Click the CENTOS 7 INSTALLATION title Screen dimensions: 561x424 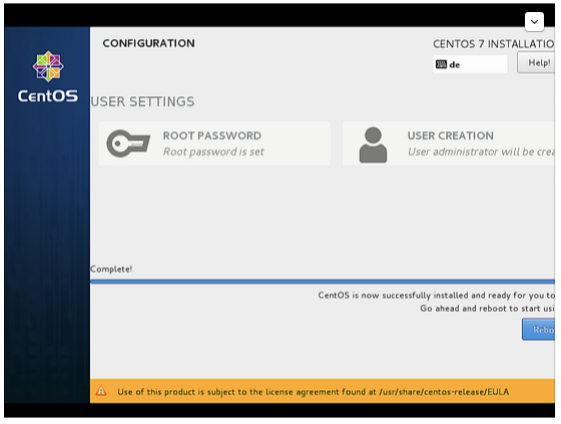(x=494, y=44)
